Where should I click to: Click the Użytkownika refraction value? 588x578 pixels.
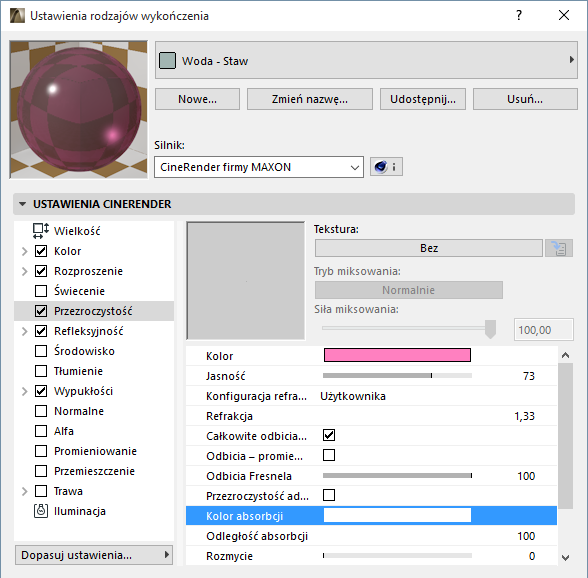tap(353, 396)
